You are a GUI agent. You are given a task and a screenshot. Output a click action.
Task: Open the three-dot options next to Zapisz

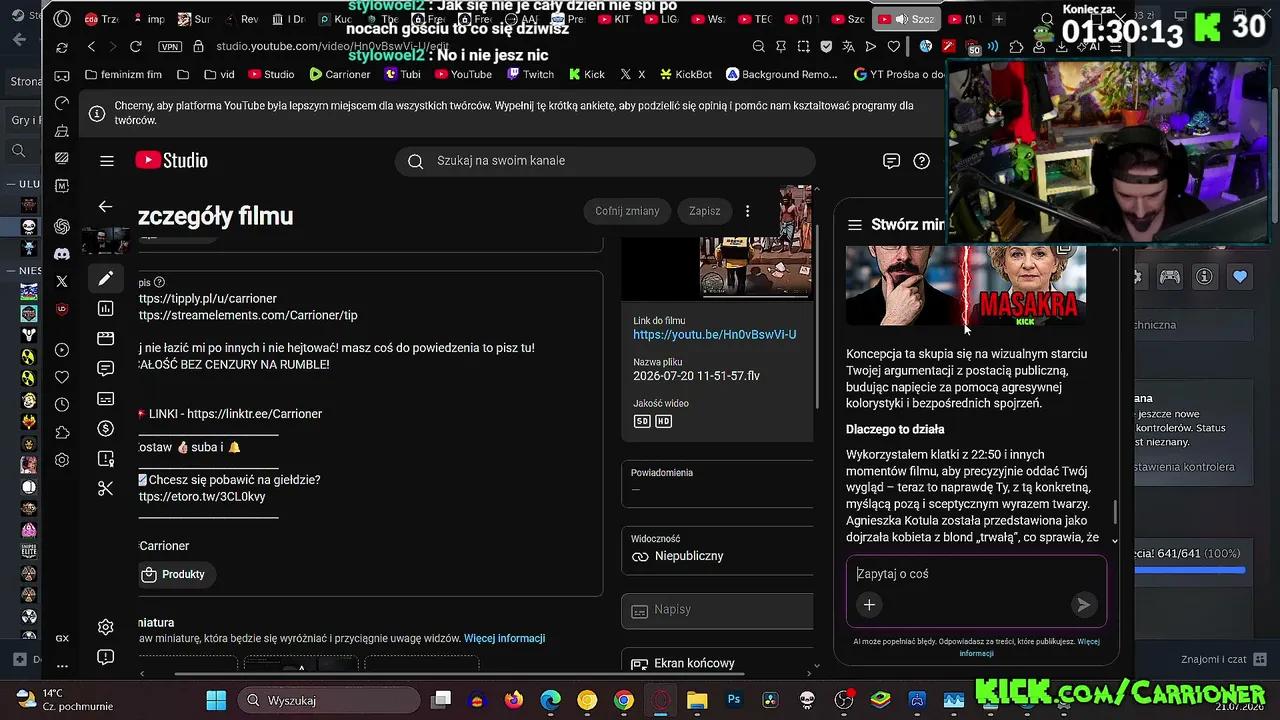(747, 211)
